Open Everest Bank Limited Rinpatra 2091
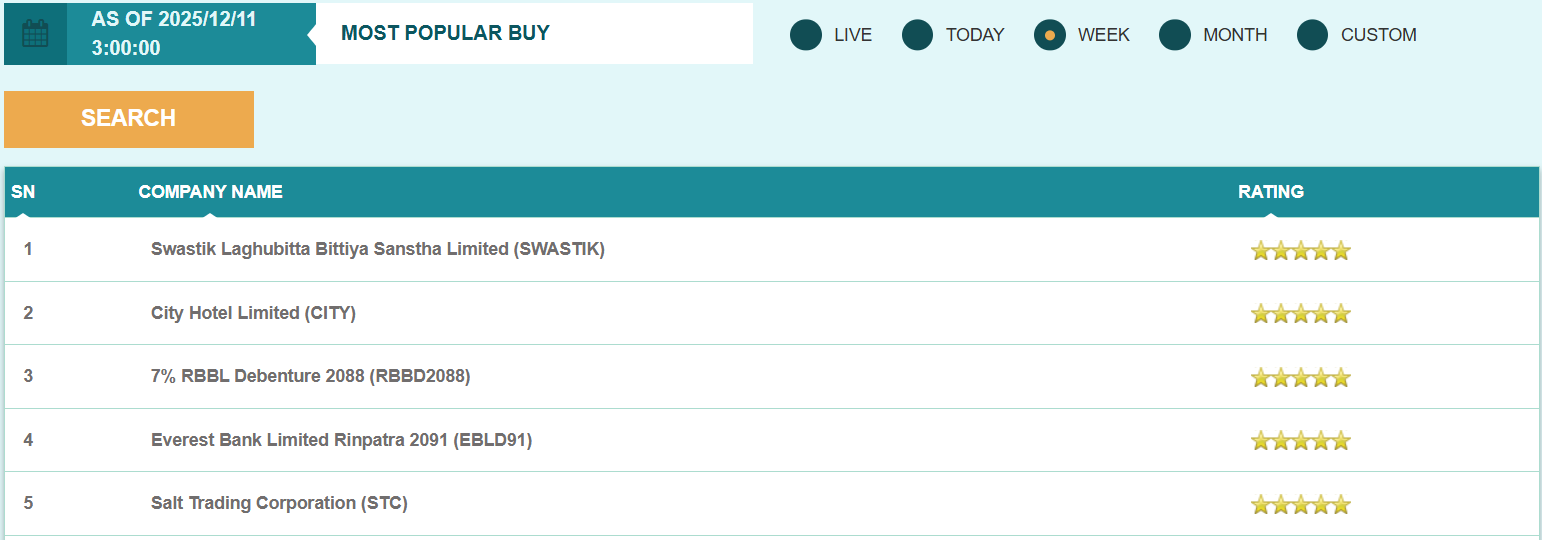1542x540 pixels. (341, 440)
